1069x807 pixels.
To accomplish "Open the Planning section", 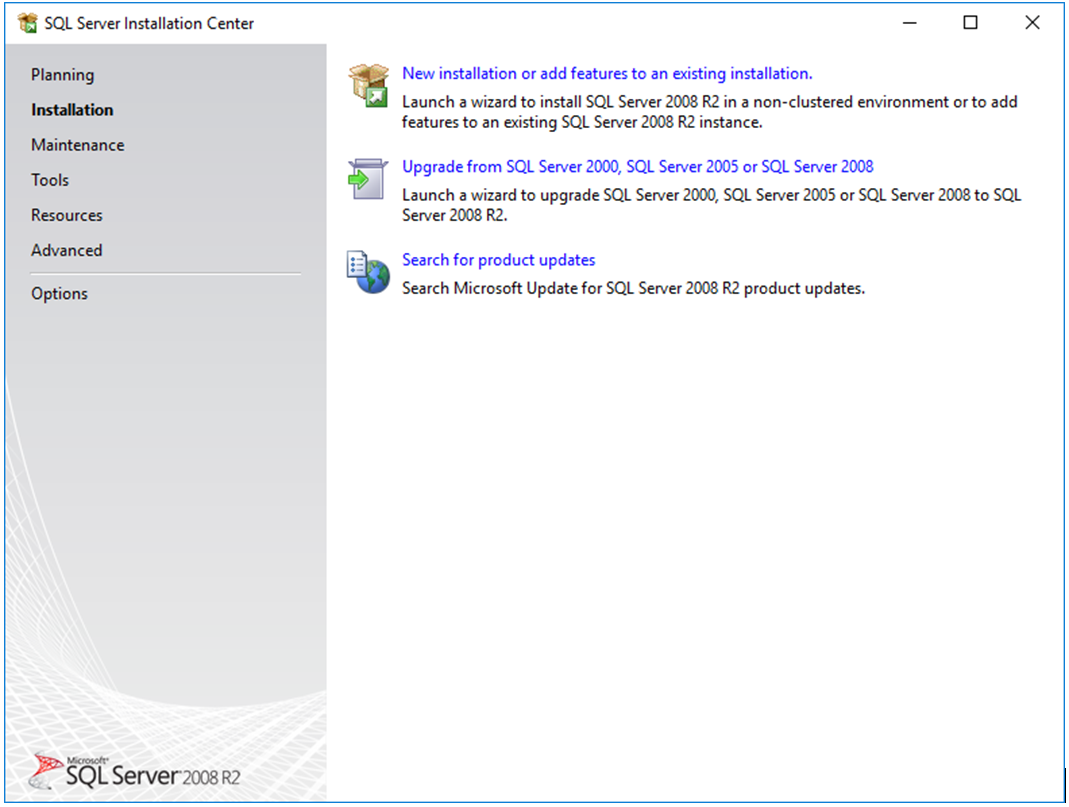I will [x=63, y=75].
